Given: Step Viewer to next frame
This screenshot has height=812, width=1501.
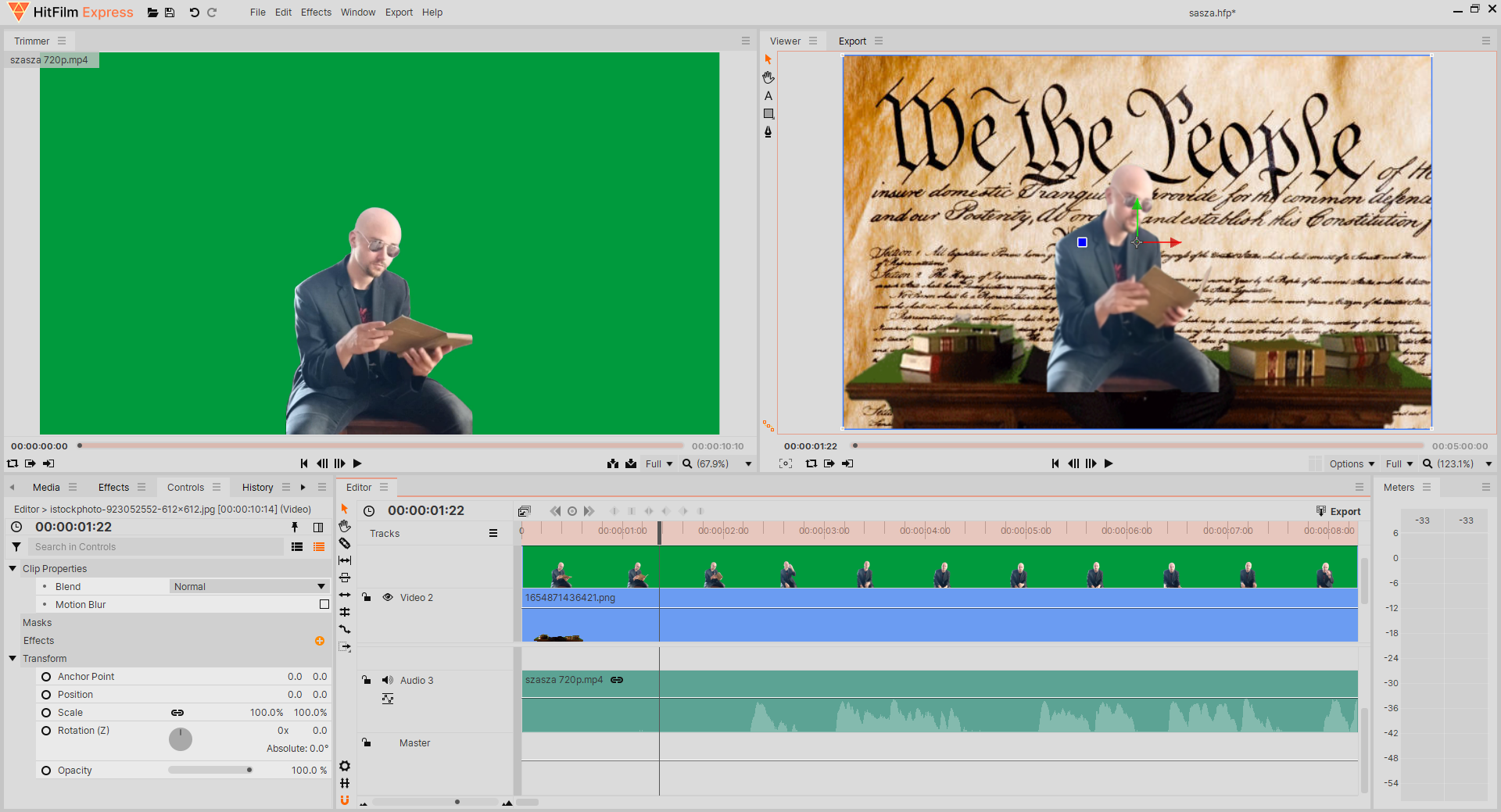Looking at the screenshot, I should (x=1091, y=463).
